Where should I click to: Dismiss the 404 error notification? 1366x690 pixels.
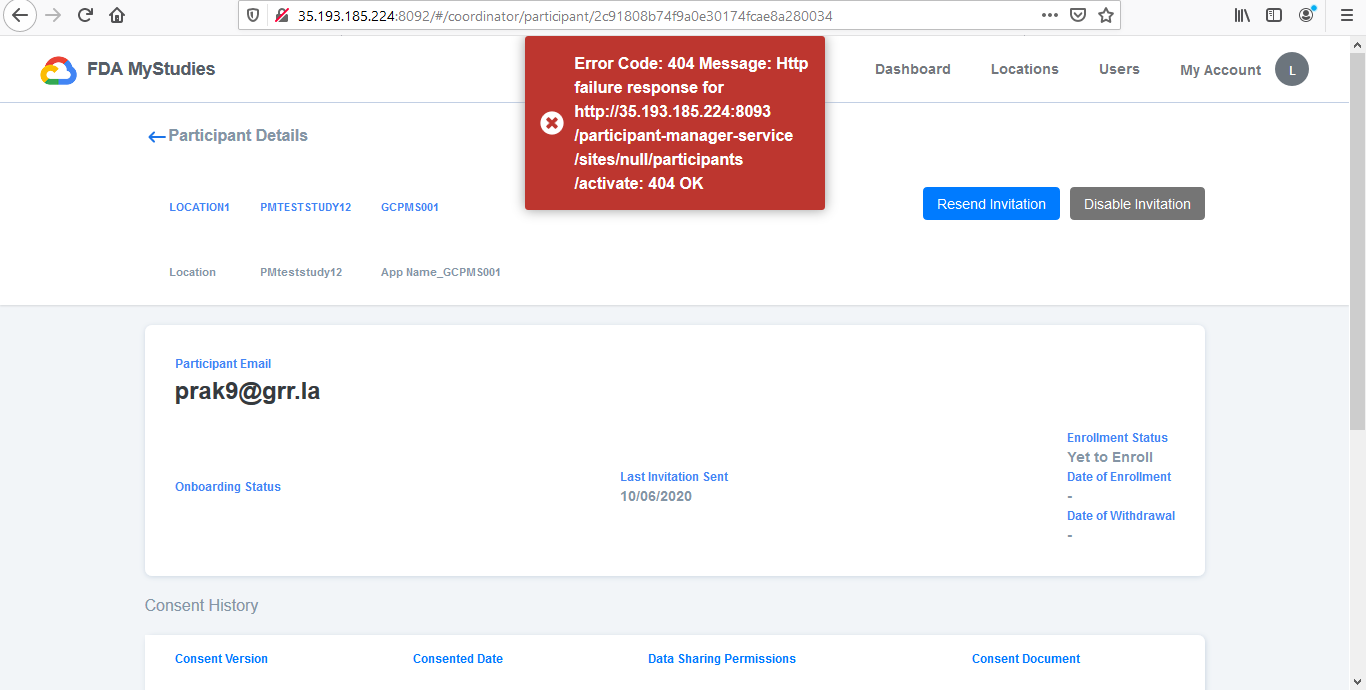click(552, 122)
